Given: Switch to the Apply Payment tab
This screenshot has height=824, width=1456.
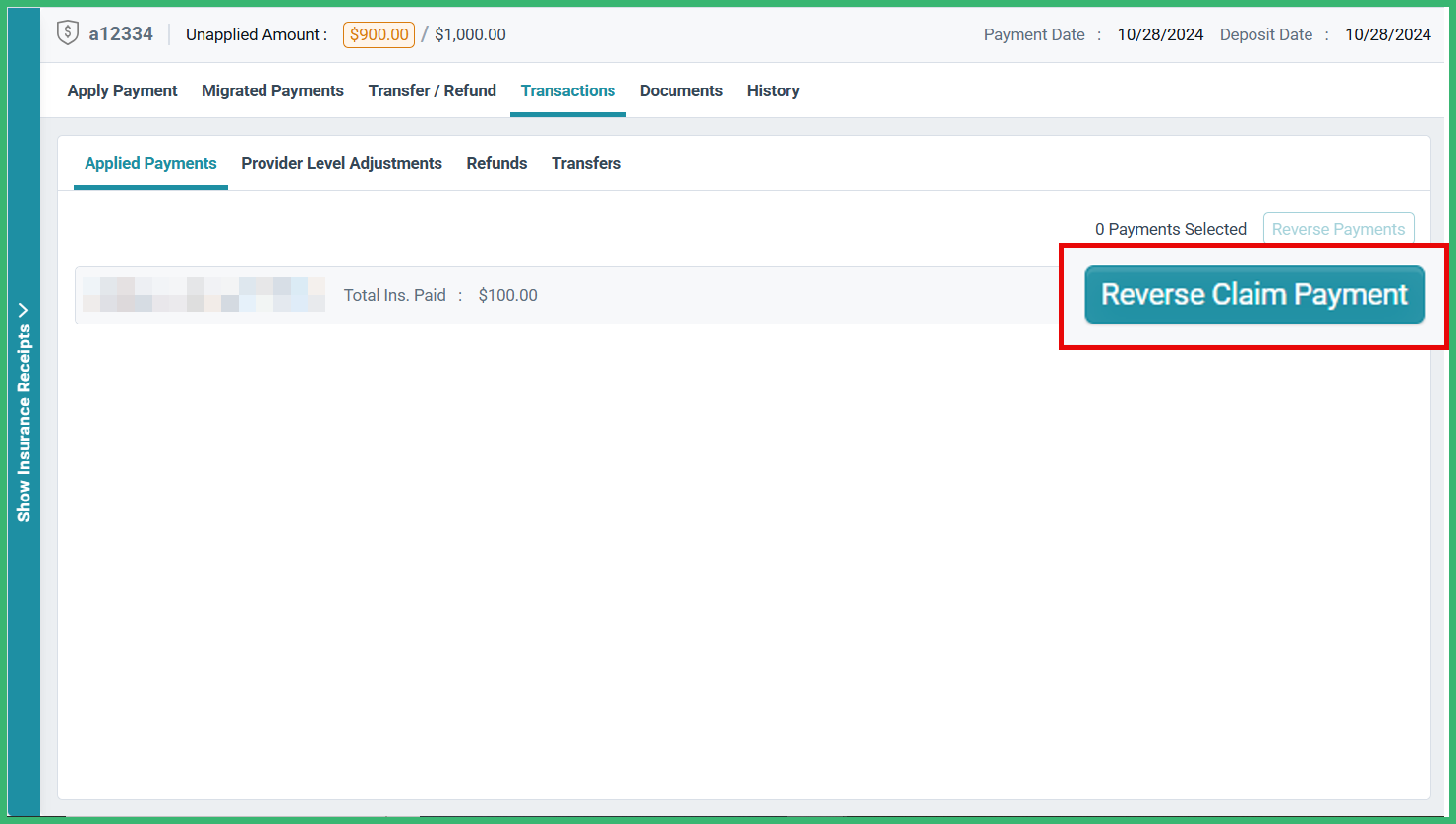Looking at the screenshot, I should pos(122,90).
